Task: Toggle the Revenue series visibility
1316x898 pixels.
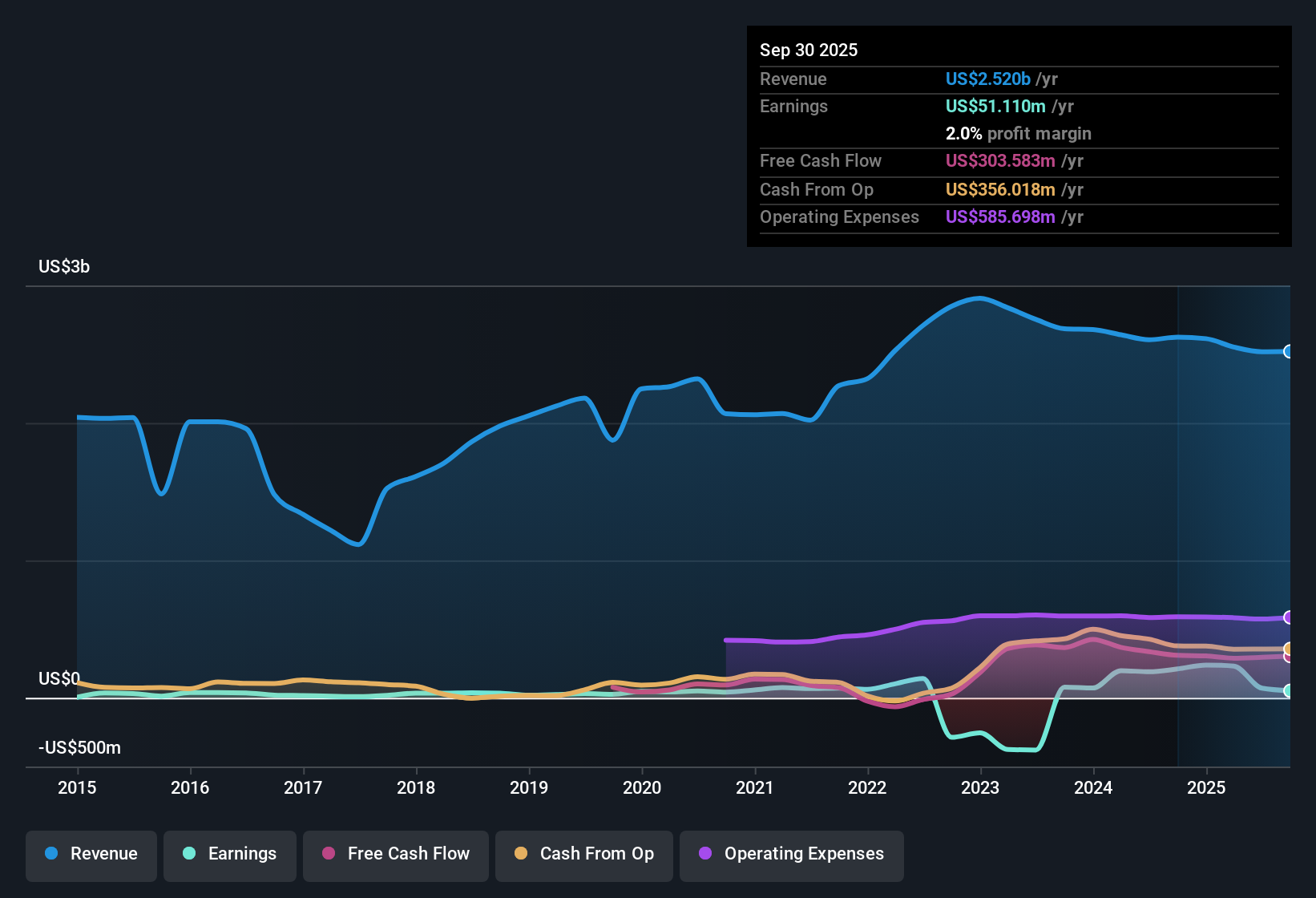Action: tap(91, 854)
